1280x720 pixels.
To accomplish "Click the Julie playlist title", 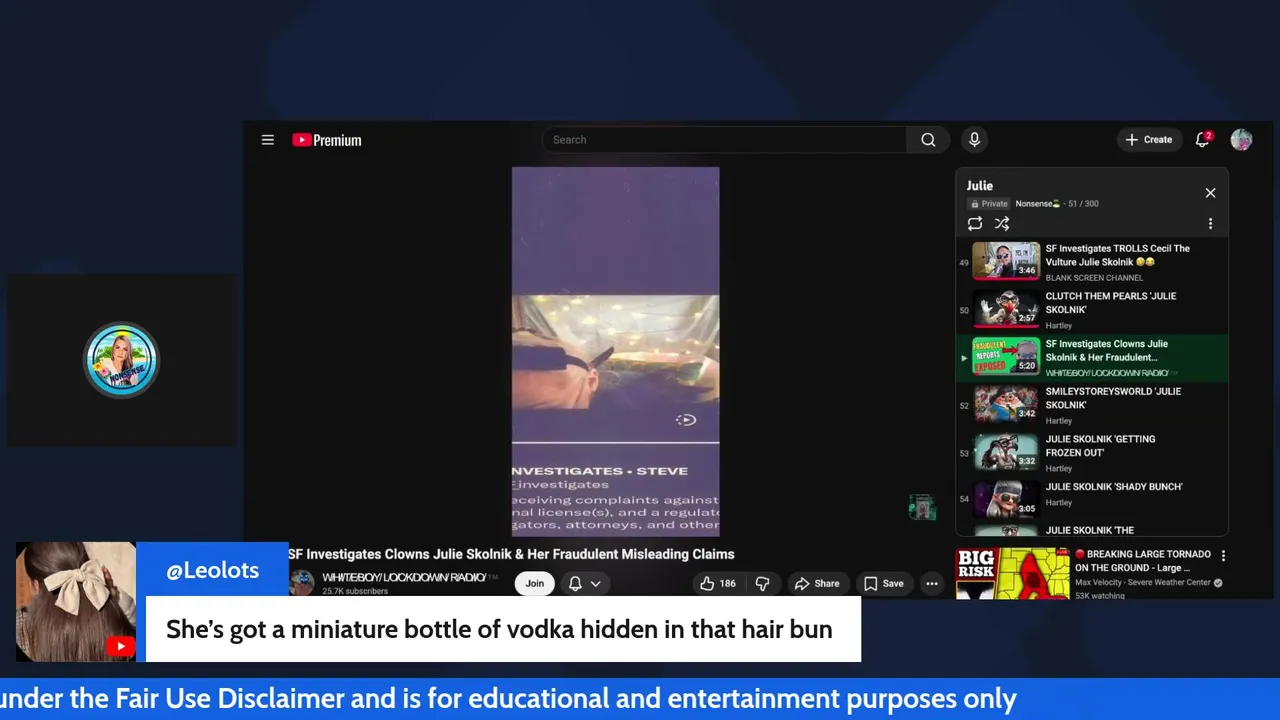I will 980,185.
